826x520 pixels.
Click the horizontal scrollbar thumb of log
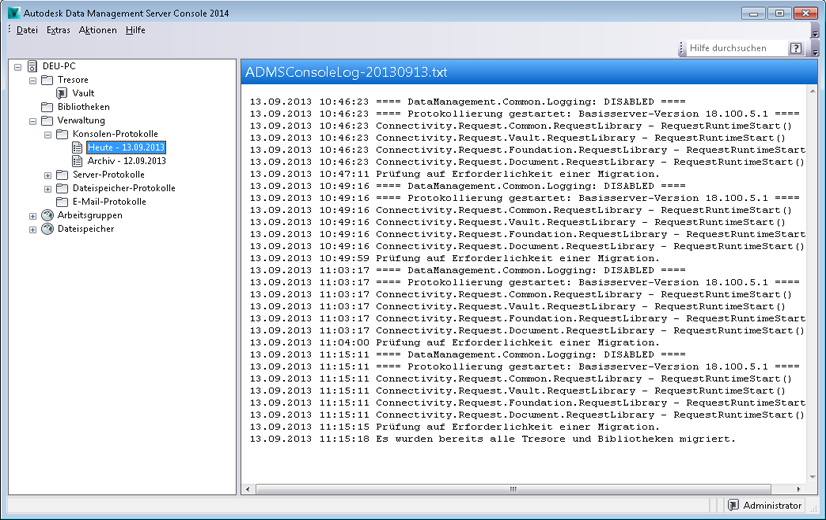click(513, 489)
